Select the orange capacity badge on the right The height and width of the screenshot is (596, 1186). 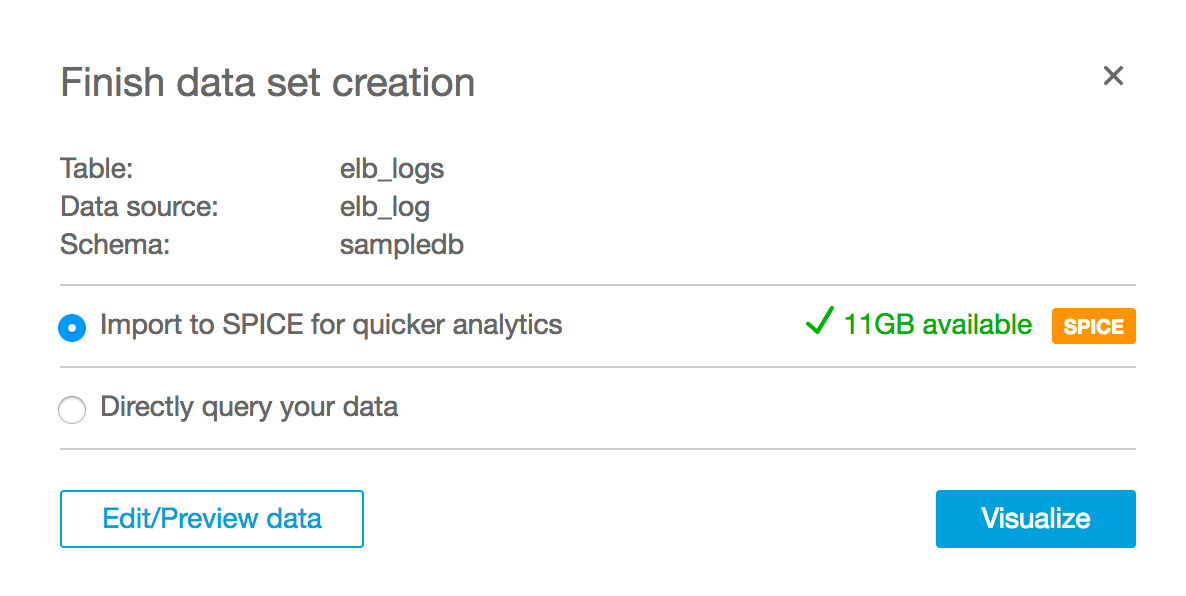click(x=1093, y=326)
